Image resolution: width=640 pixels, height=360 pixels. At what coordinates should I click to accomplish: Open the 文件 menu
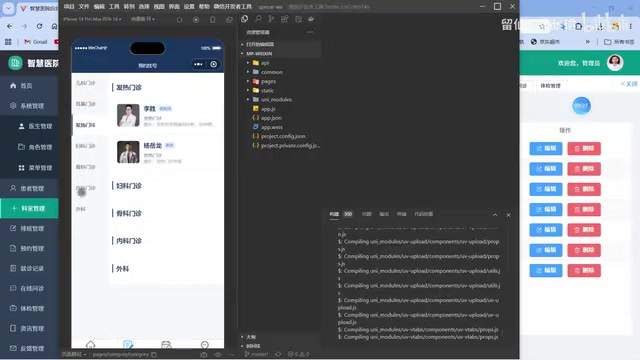tap(84, 7)
